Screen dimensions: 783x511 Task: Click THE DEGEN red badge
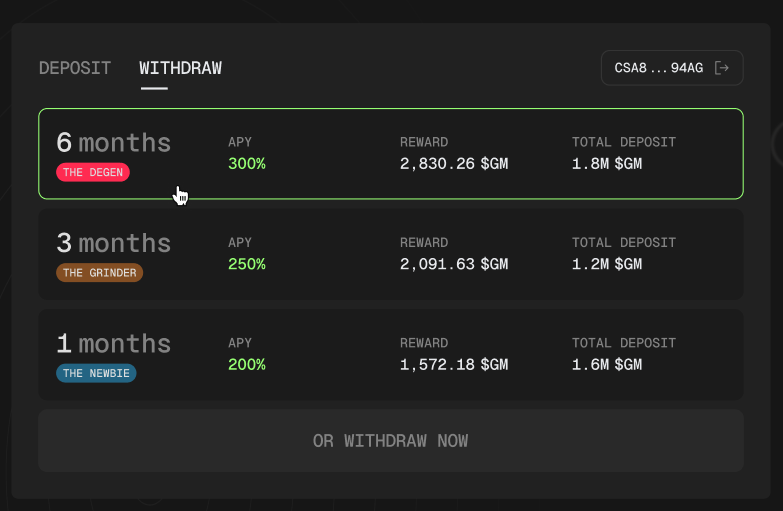93,172
